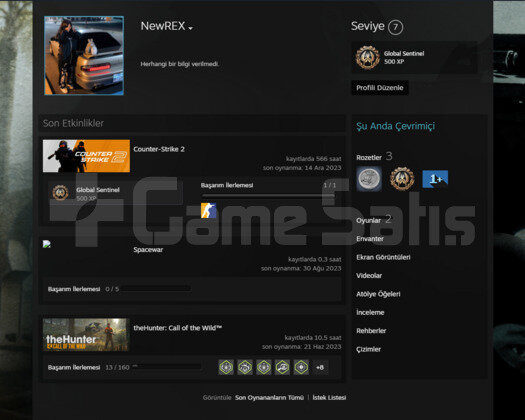Click fifth theHunter achievement hexagon icon
Screen dimensions: 525x420
301,367
